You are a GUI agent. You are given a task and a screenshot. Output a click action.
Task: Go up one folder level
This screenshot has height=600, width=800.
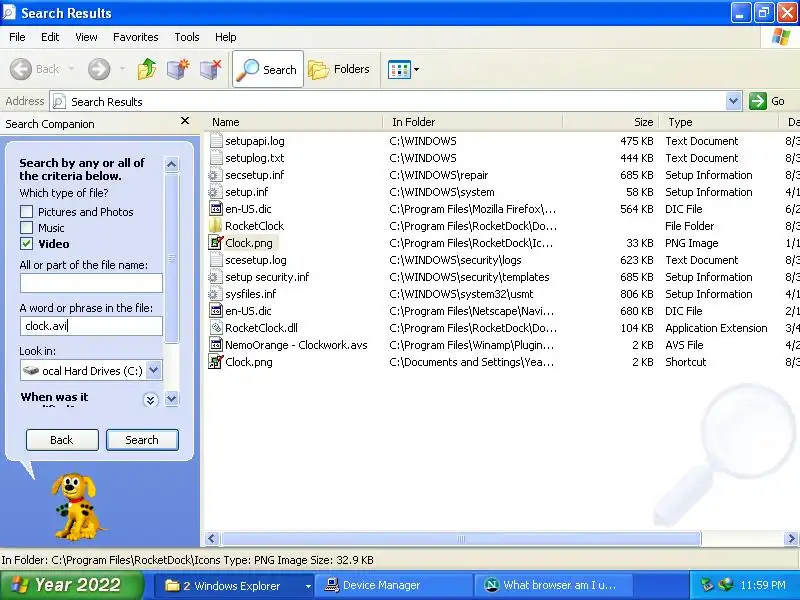pos(147,69)
